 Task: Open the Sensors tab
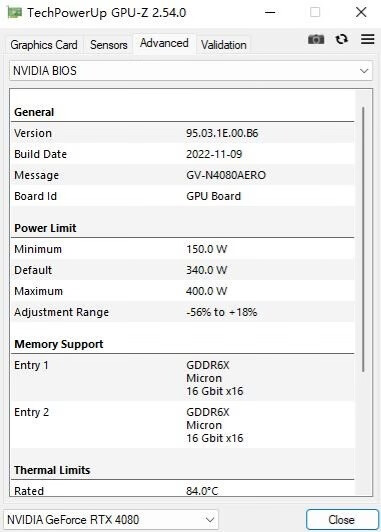coord(109,45)
